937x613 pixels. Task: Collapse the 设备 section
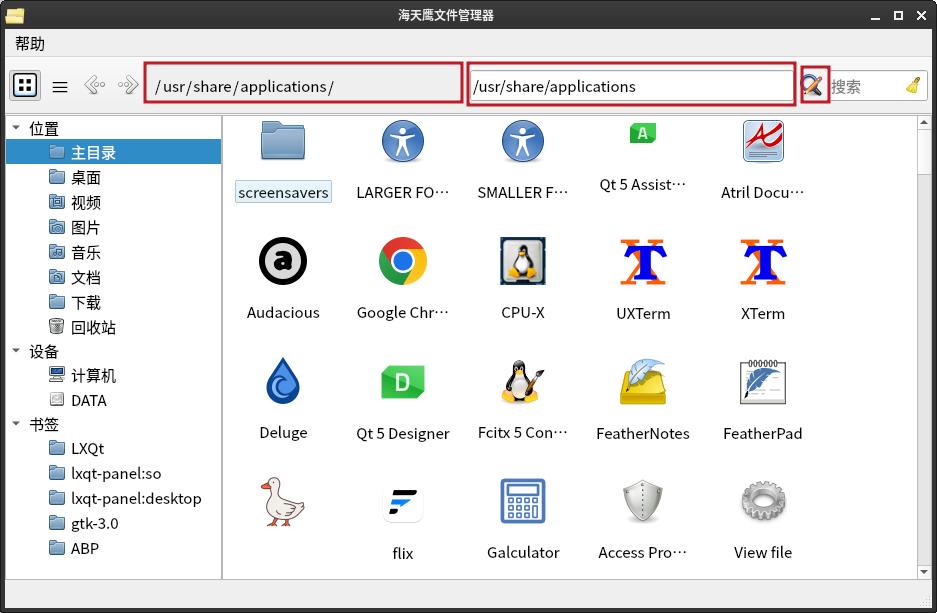(16, 351)
